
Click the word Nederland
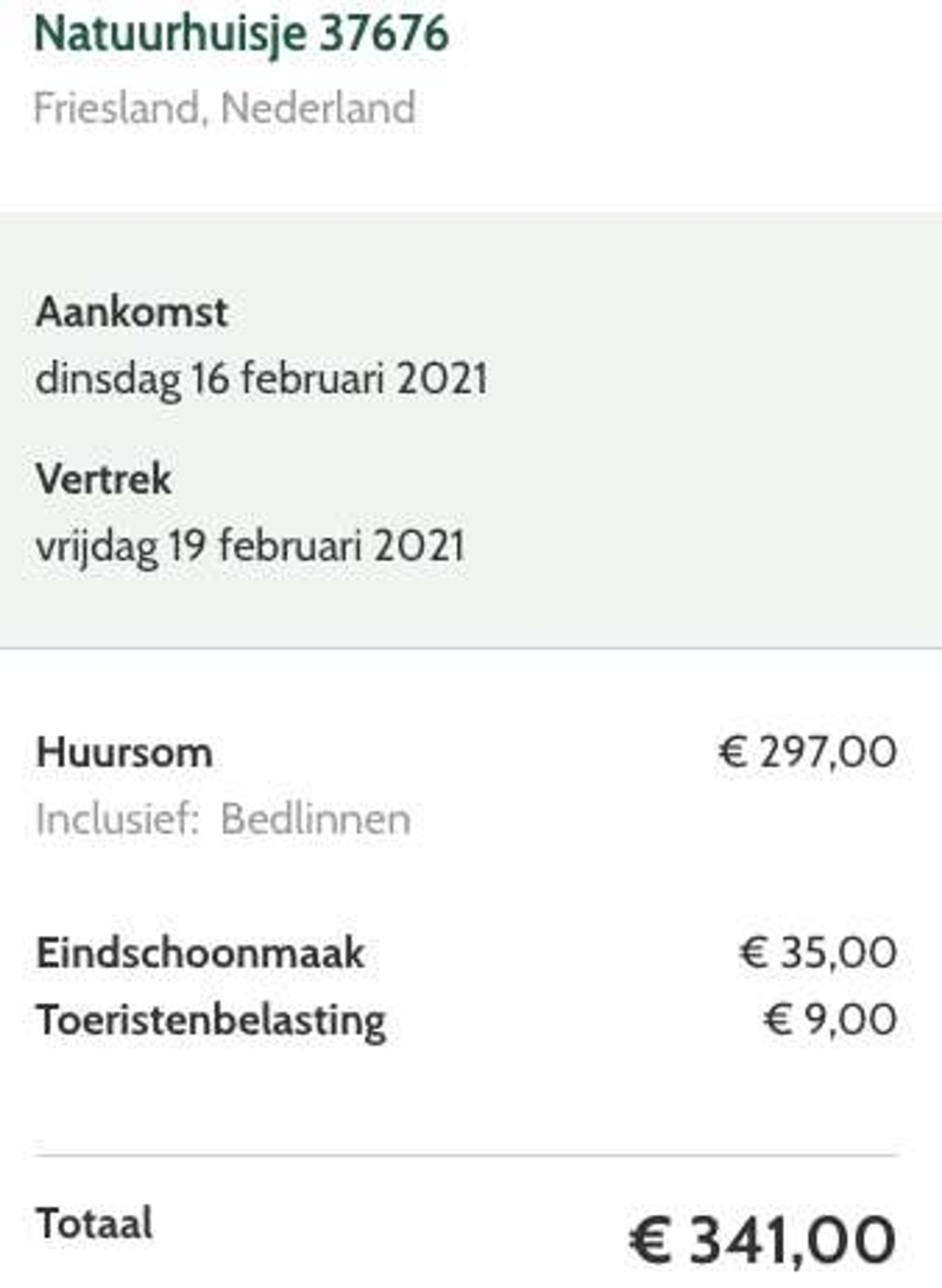(318, 107)
